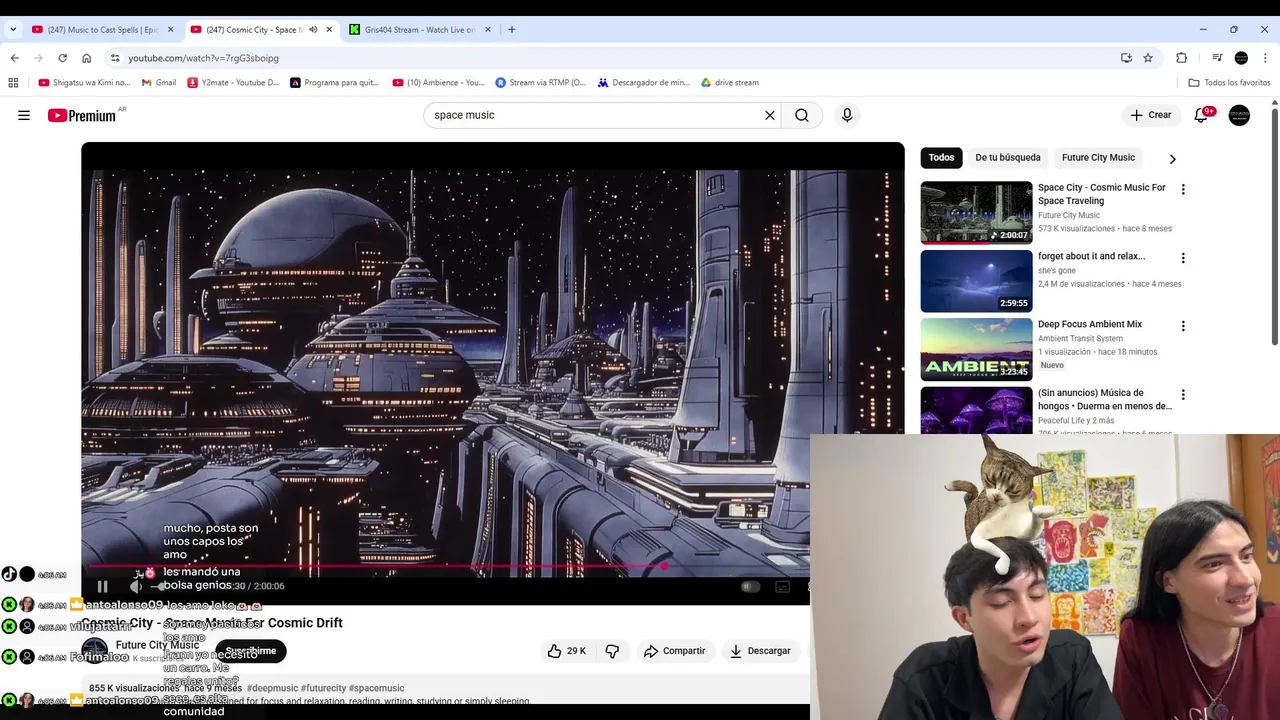This screenshot has height=720, width=1280.
Task: Open Shigatsu wa Kimi no bookmark
Action: tap(84, 83)
